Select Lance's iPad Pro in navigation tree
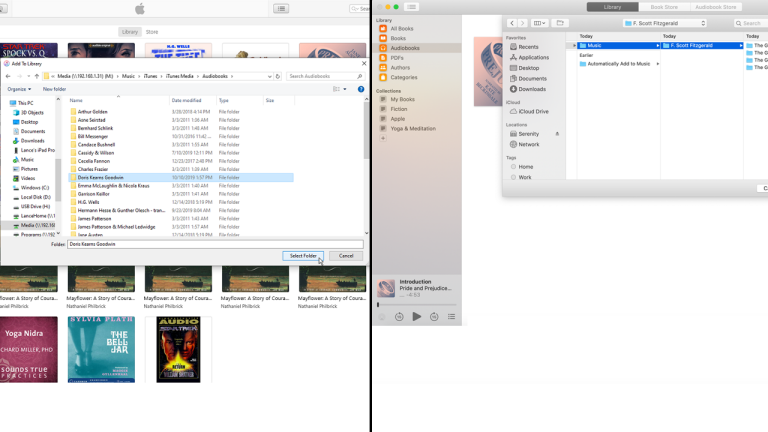This screenshot has width=768, height=432. pyautogui.click(x=38, y=150)
